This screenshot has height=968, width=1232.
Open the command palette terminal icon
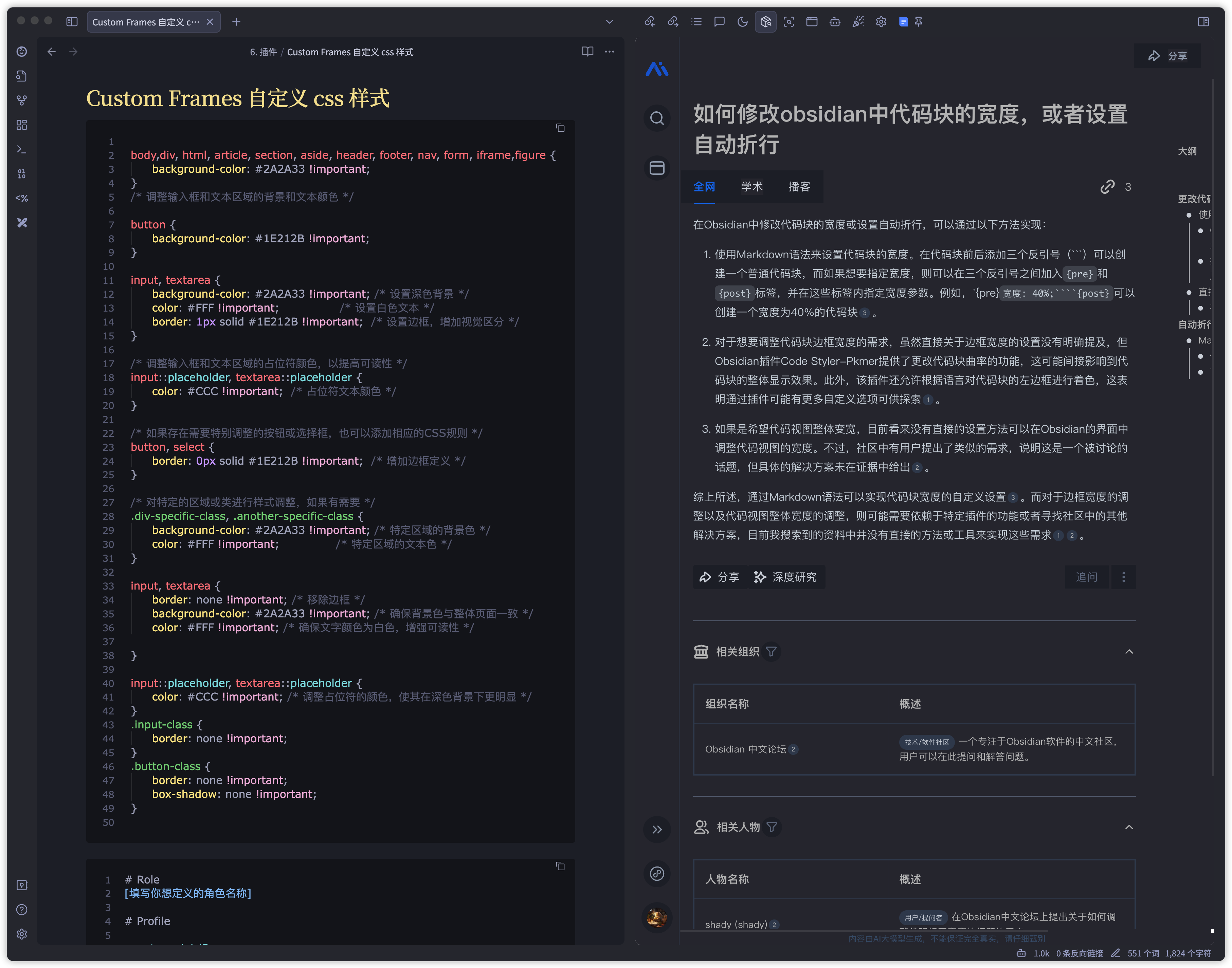(x=21, y=149)
